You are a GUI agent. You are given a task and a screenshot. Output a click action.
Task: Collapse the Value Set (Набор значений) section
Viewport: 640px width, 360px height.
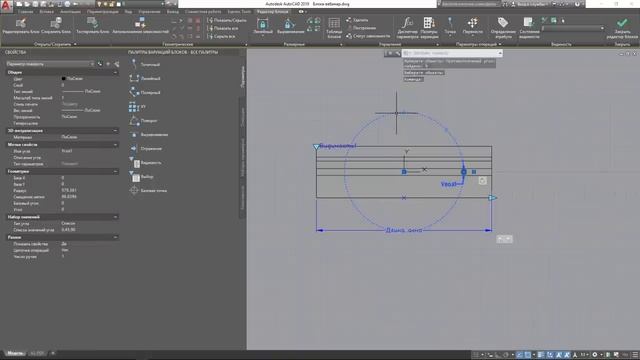point(115,217)
